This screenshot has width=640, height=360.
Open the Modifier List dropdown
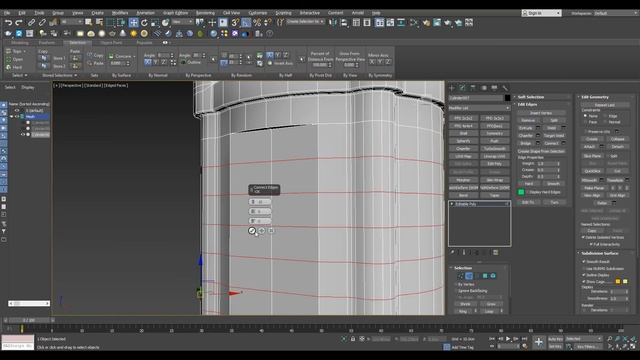(480, 108)
